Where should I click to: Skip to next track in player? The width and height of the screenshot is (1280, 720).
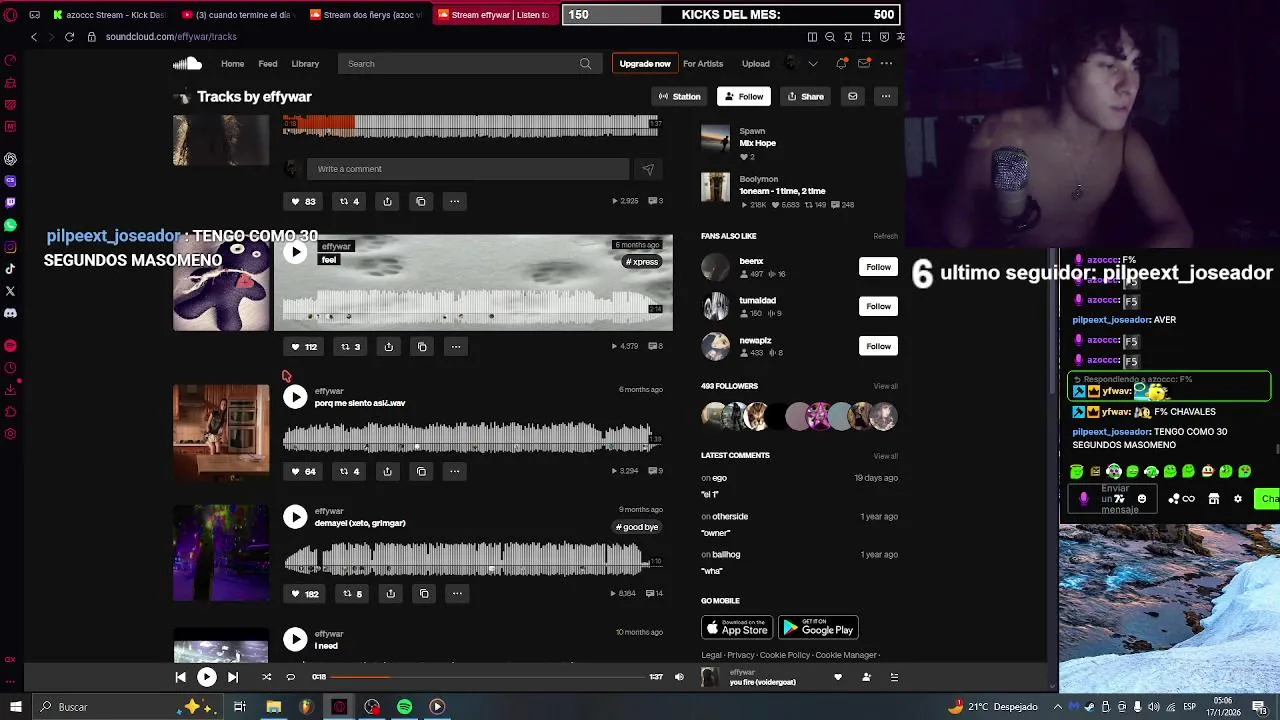233,677
